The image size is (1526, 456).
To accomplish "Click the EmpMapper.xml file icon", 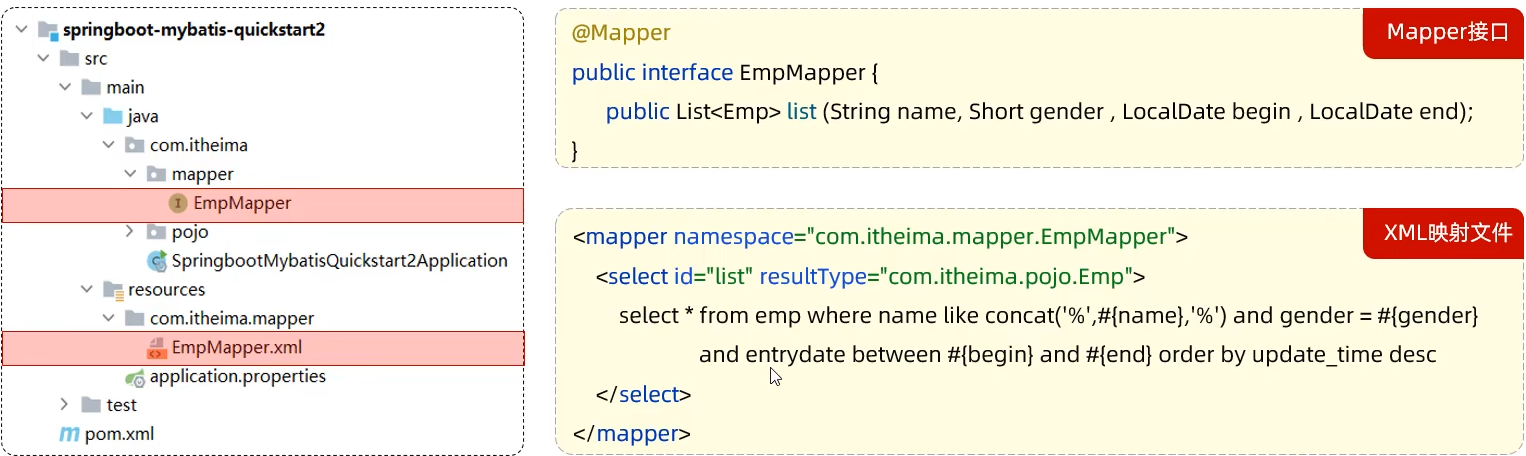I will pos(156,348).
